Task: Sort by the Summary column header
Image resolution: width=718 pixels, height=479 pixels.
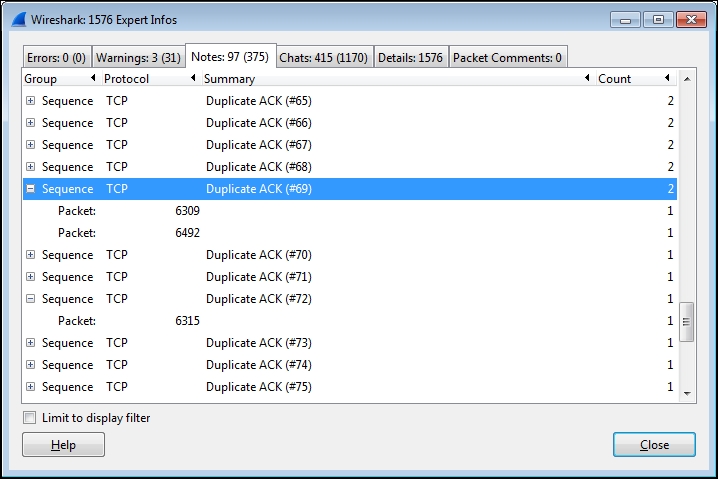Action: (397, 79)
